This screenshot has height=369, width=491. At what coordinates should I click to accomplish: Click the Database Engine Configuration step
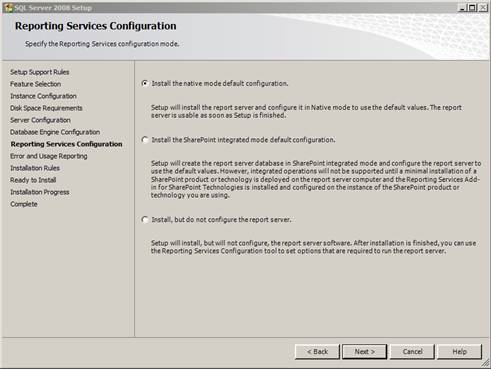pyautogui.click(x=55, y=132)
